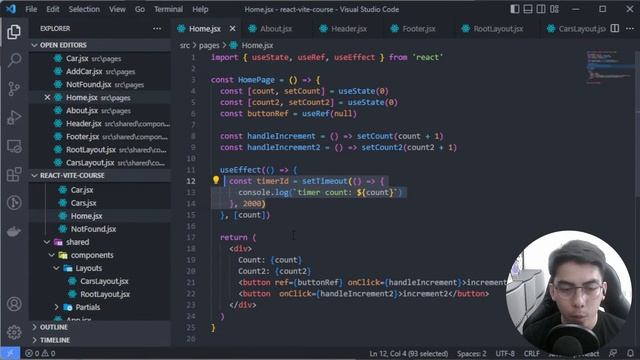Toggle the primary side bar layout icon
640x360 pixels.
coord(515,9)
